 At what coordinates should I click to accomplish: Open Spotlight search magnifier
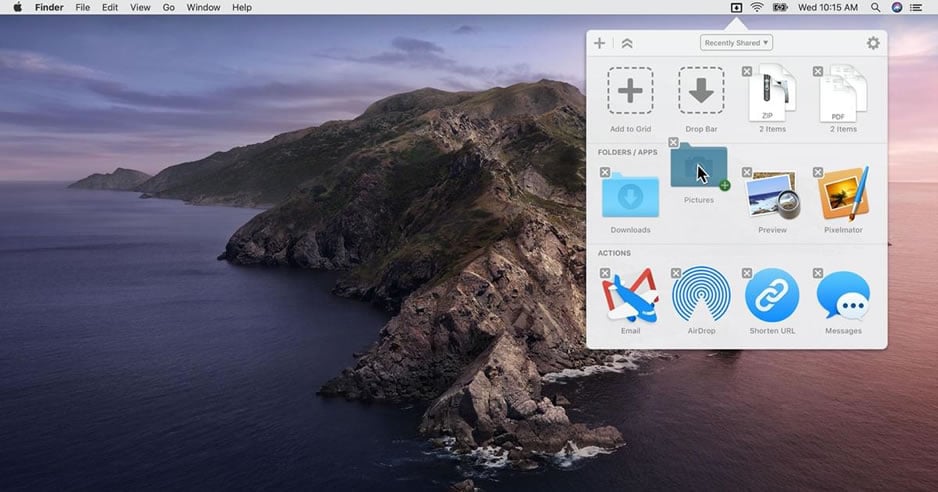pos(875,7)
